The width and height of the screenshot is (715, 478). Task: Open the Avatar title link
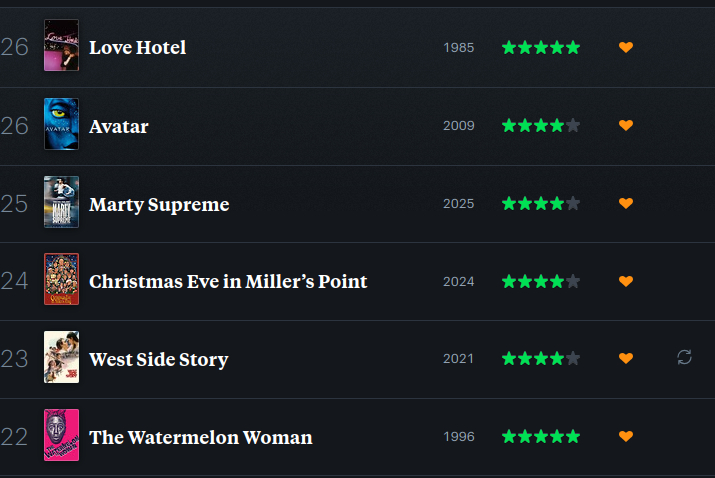(x=118, y=126)
